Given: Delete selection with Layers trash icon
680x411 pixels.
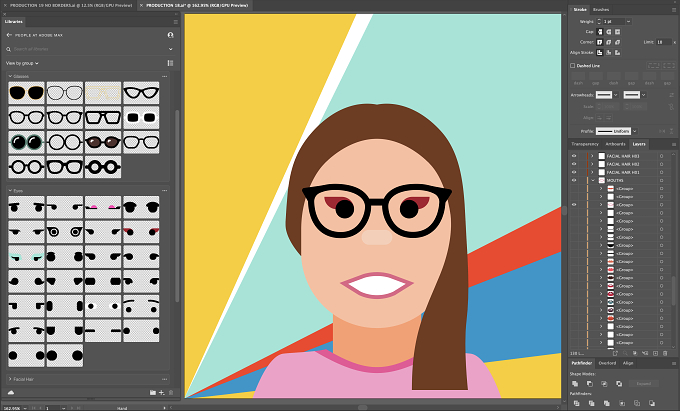Looking at the screenshot, I should tap(665, 353).
